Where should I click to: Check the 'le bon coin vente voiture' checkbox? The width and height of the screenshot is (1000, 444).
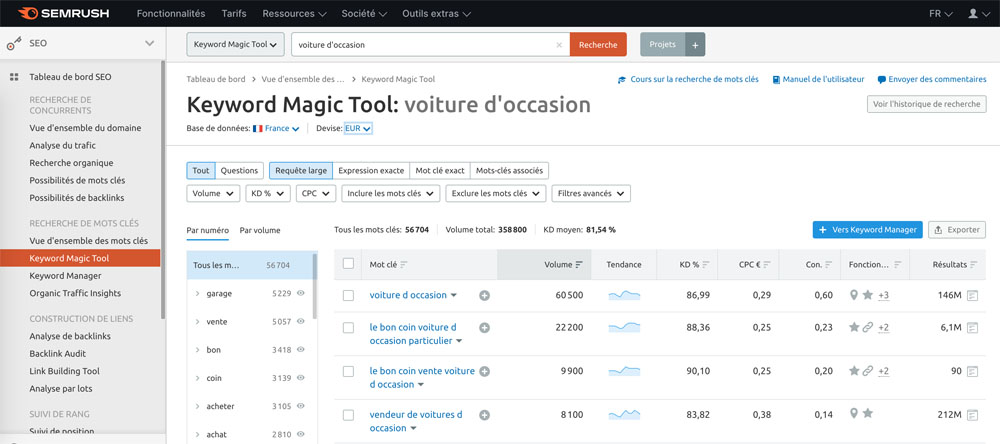pyautogui.click(x=348, y=371)
